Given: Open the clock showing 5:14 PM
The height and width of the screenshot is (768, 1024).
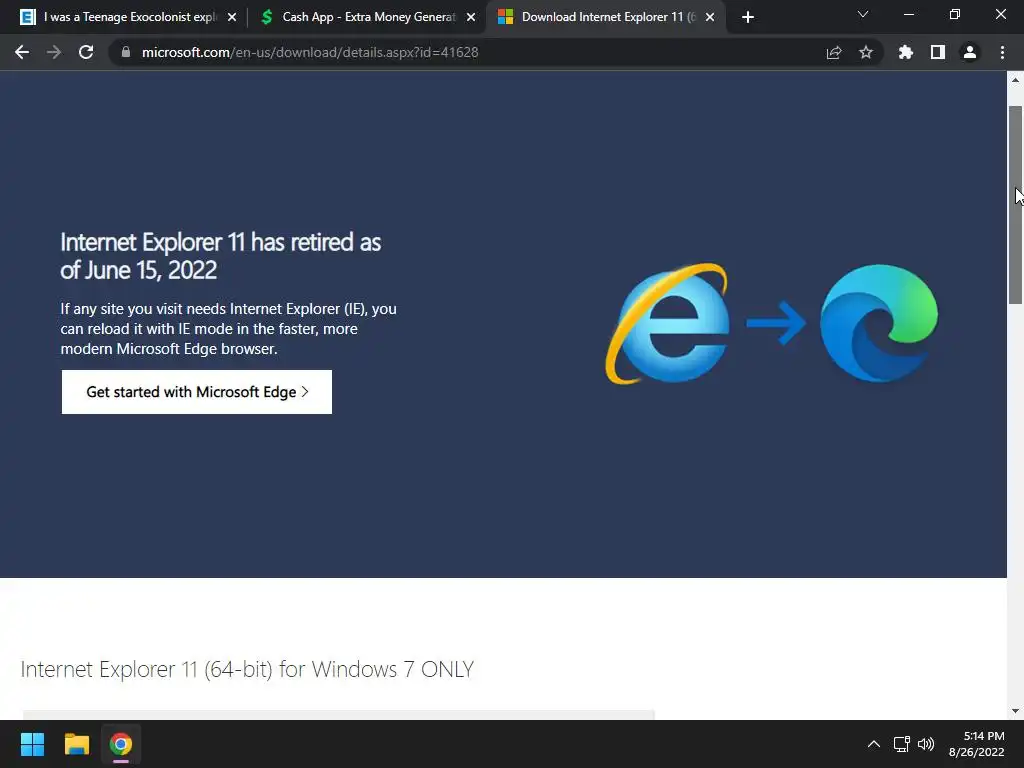Looking at the screenshot, I should coord(976,744).
